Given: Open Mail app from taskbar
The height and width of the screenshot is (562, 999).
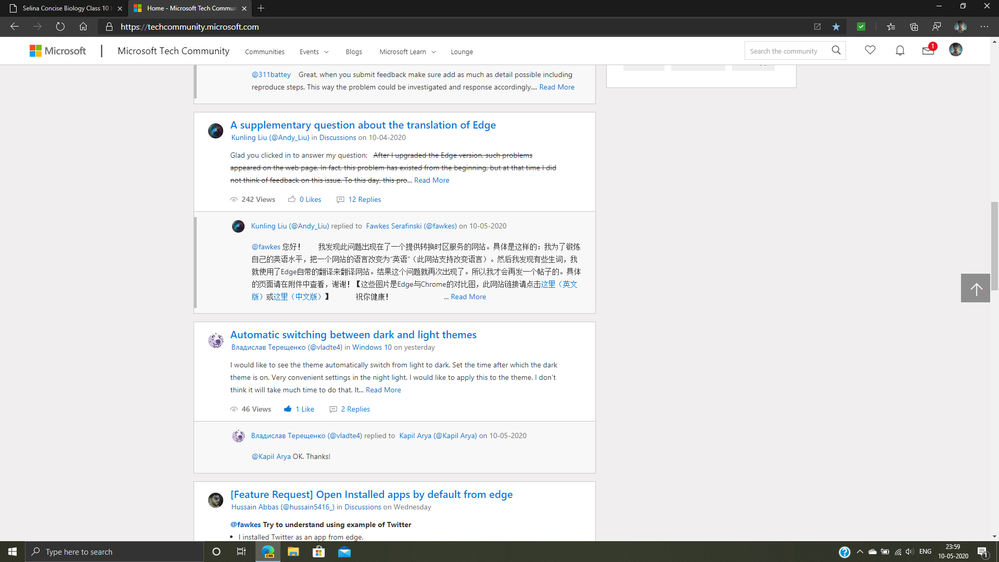Looking at the screenshot, I should pos(345,552).
